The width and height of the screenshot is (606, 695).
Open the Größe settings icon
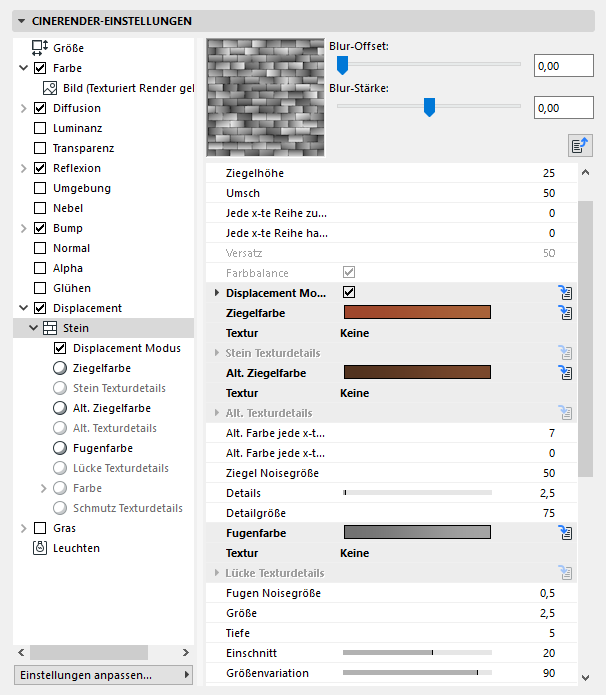coord(40,48)
